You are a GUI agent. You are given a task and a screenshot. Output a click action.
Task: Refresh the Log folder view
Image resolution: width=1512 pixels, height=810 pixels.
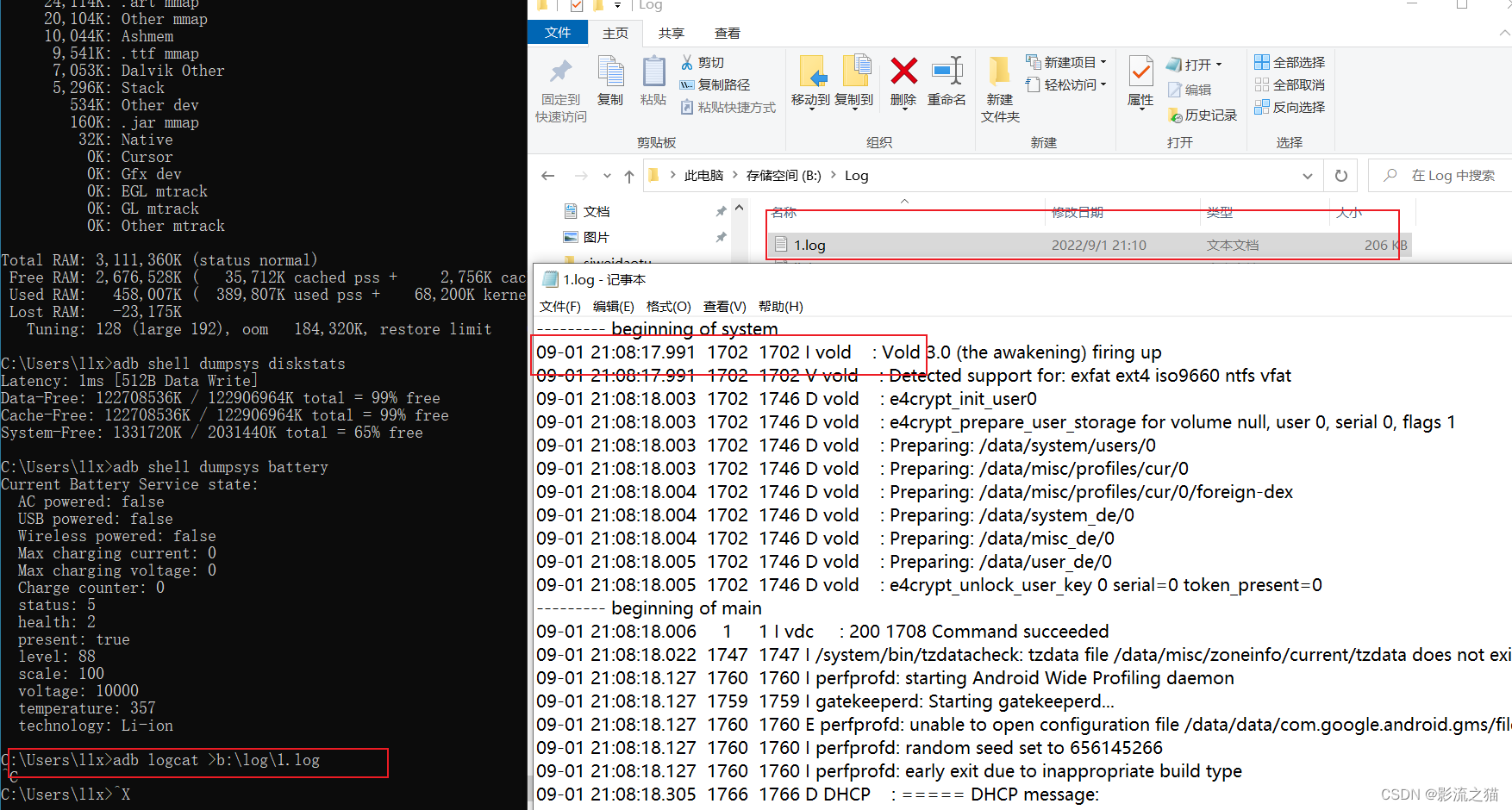coord(1340,175)
